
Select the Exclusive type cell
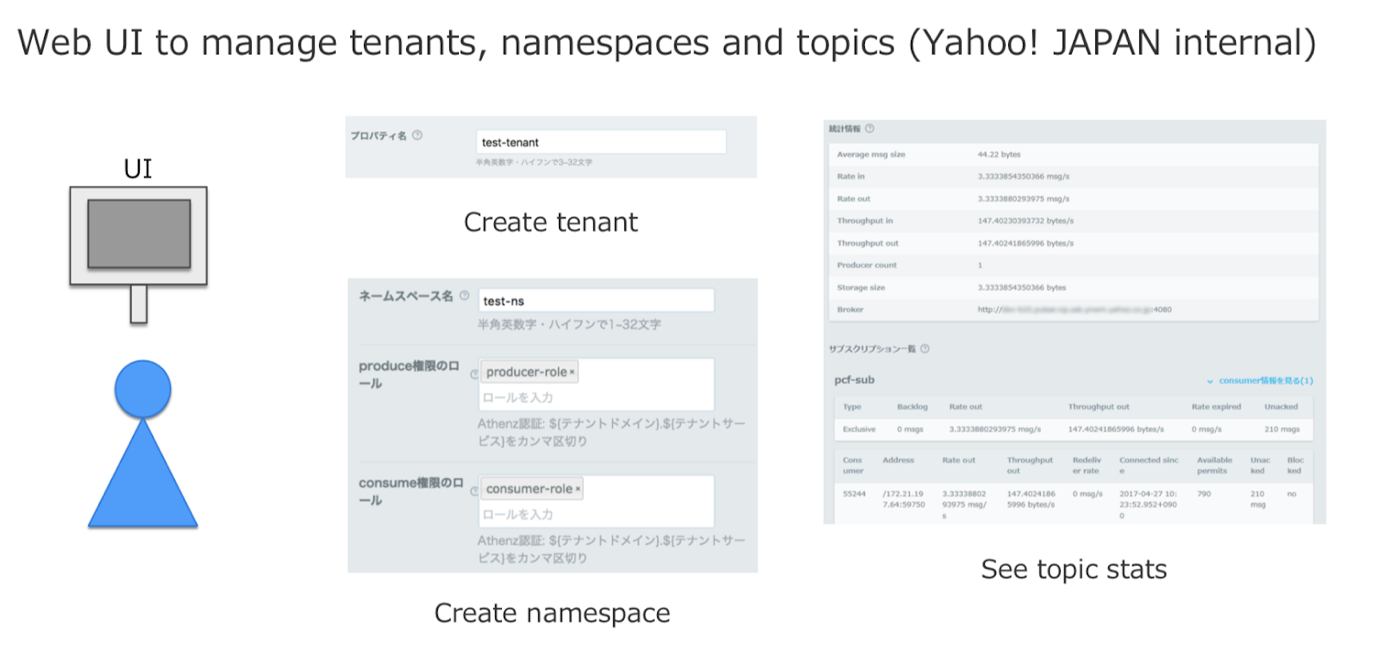[x=859, y=429]
